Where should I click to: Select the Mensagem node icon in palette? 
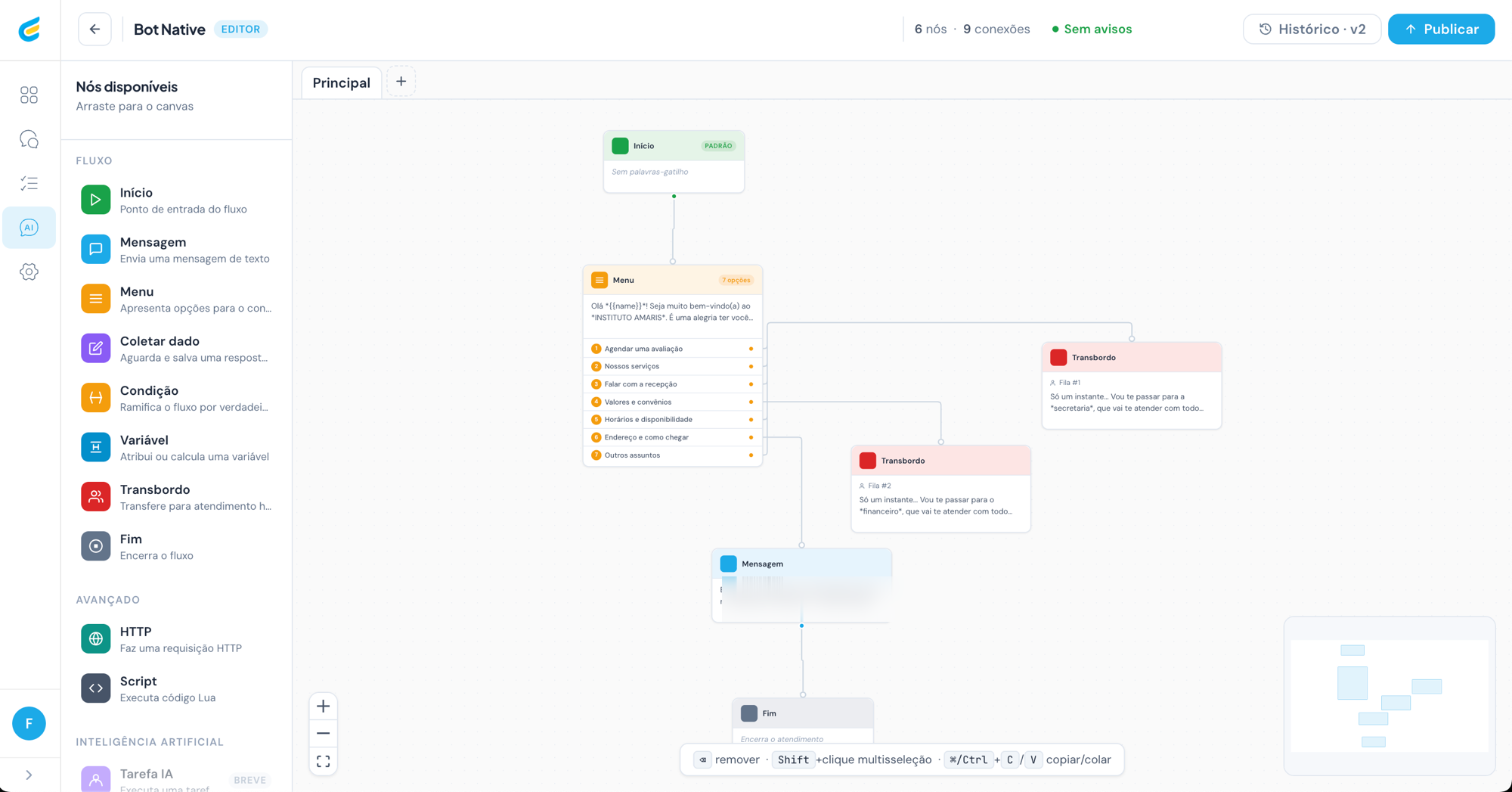coord(96,250)
